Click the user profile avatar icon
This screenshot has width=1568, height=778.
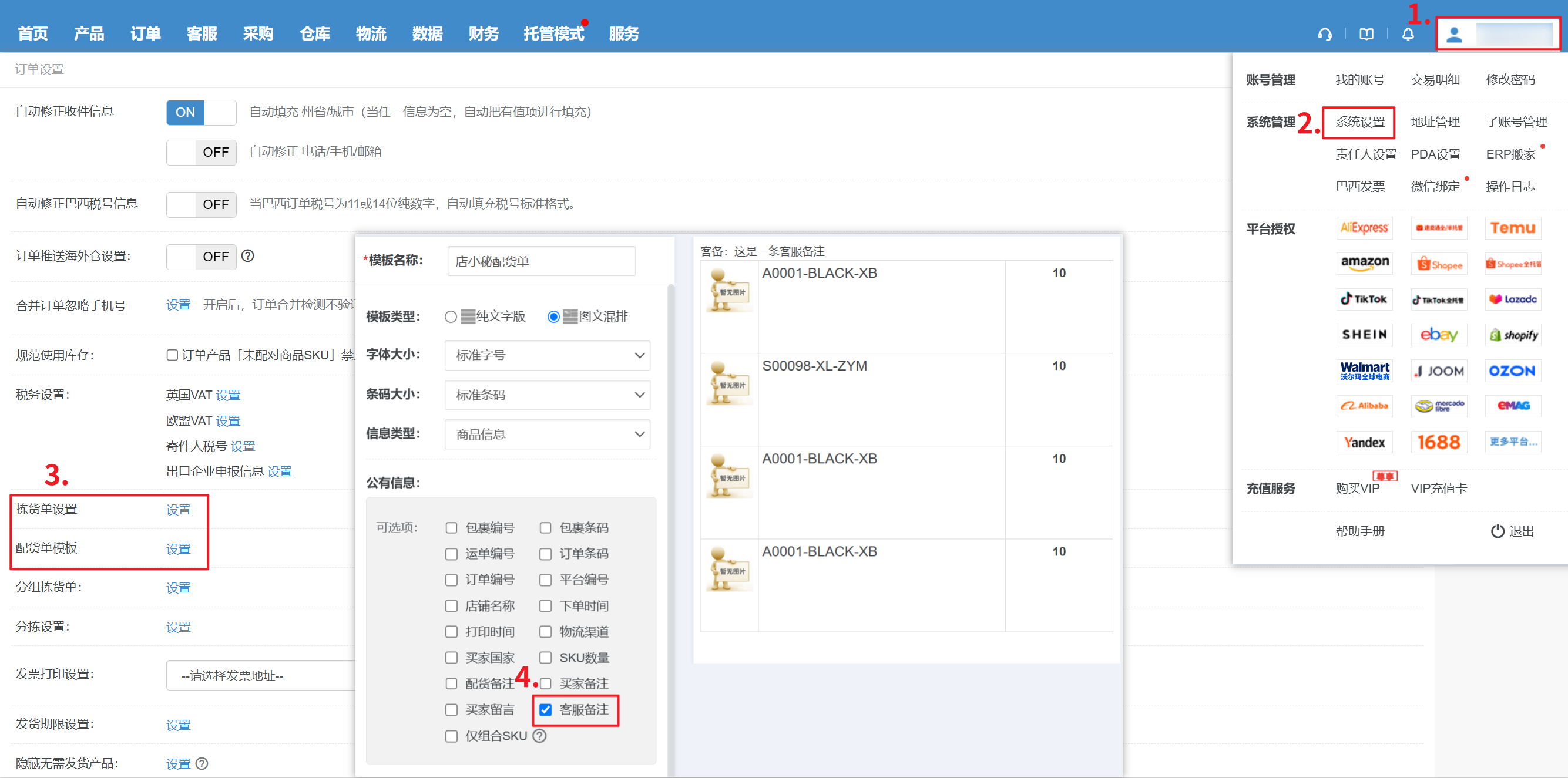click(x=1454, y=35)
